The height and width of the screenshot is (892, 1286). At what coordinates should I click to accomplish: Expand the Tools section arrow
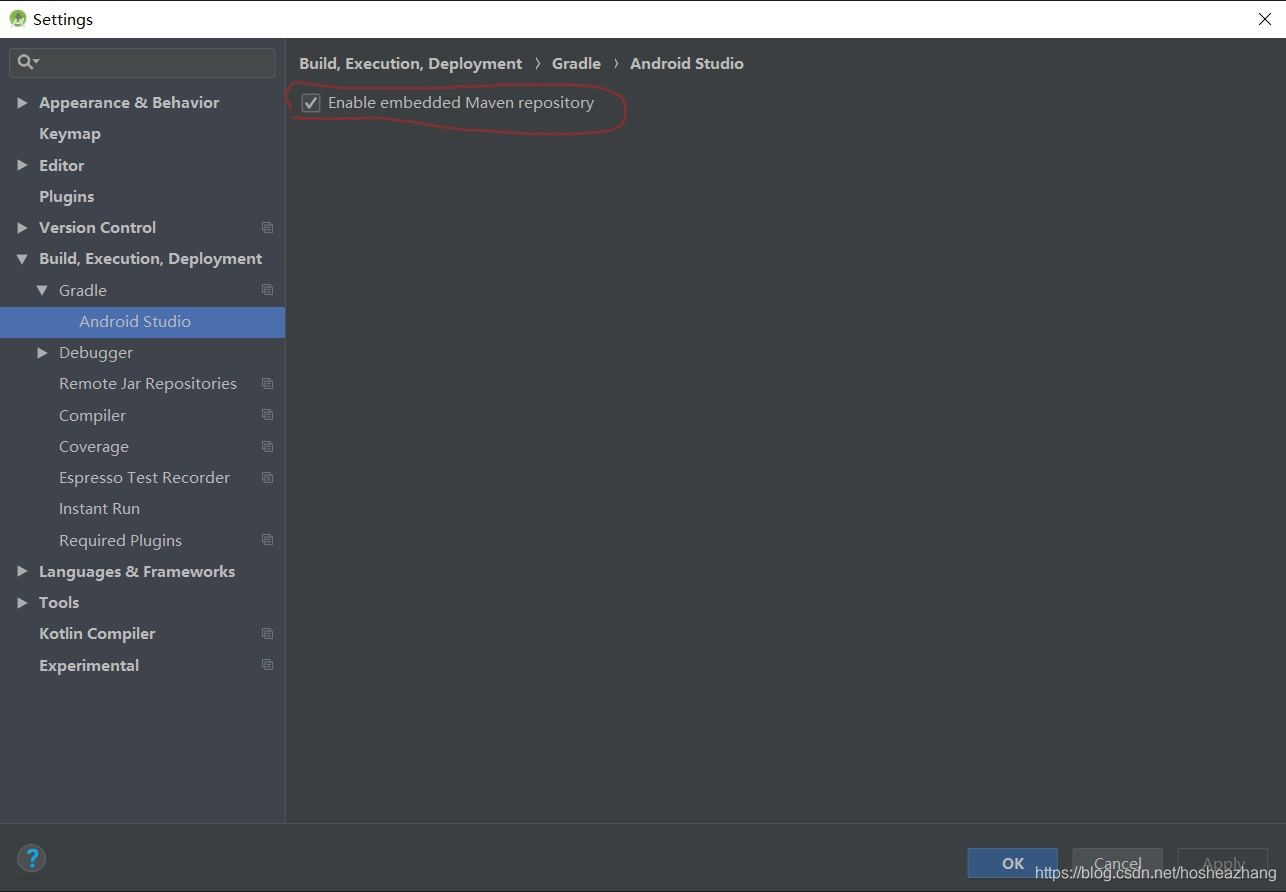tap(22, 603)
